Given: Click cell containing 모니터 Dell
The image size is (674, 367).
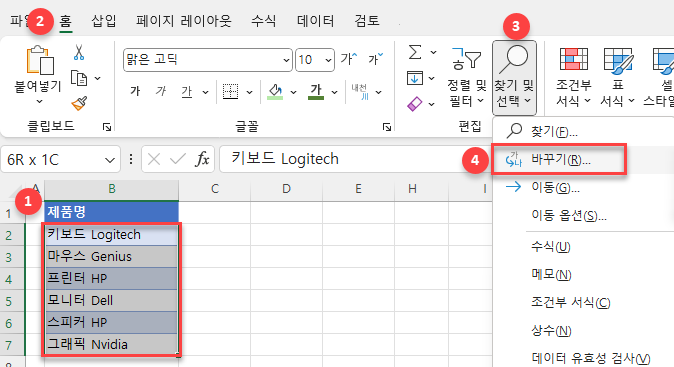Looking at the screenshot, I should 111,300.
